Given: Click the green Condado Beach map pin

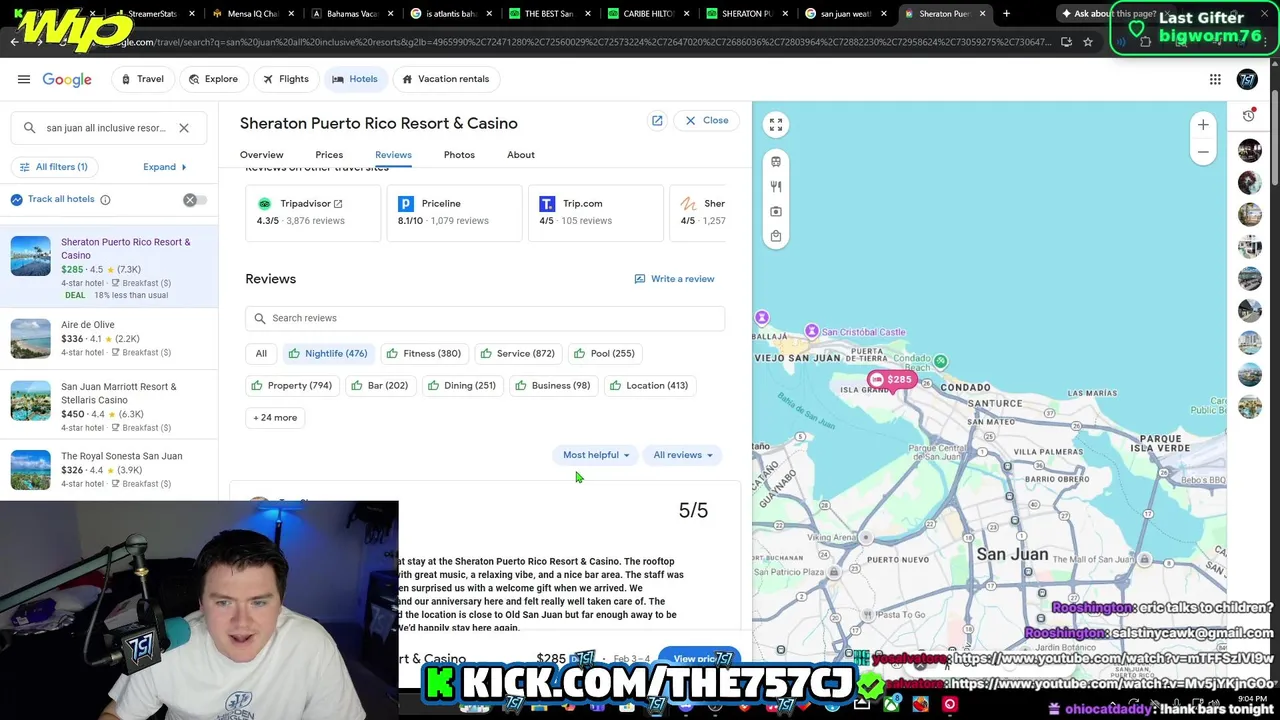Looking at the screenshot, I should [940, 361].
